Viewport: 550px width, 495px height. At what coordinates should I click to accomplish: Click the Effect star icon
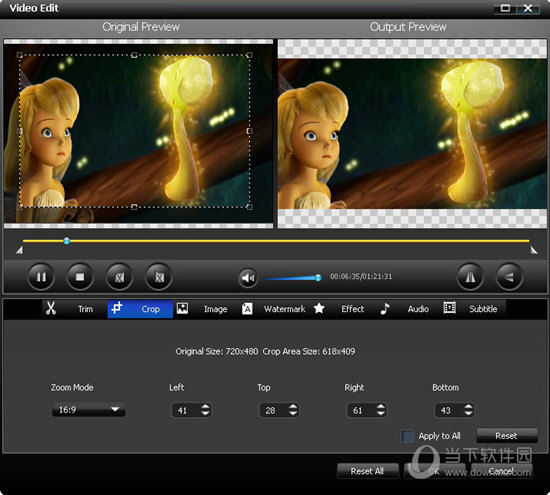click(319, 308)
